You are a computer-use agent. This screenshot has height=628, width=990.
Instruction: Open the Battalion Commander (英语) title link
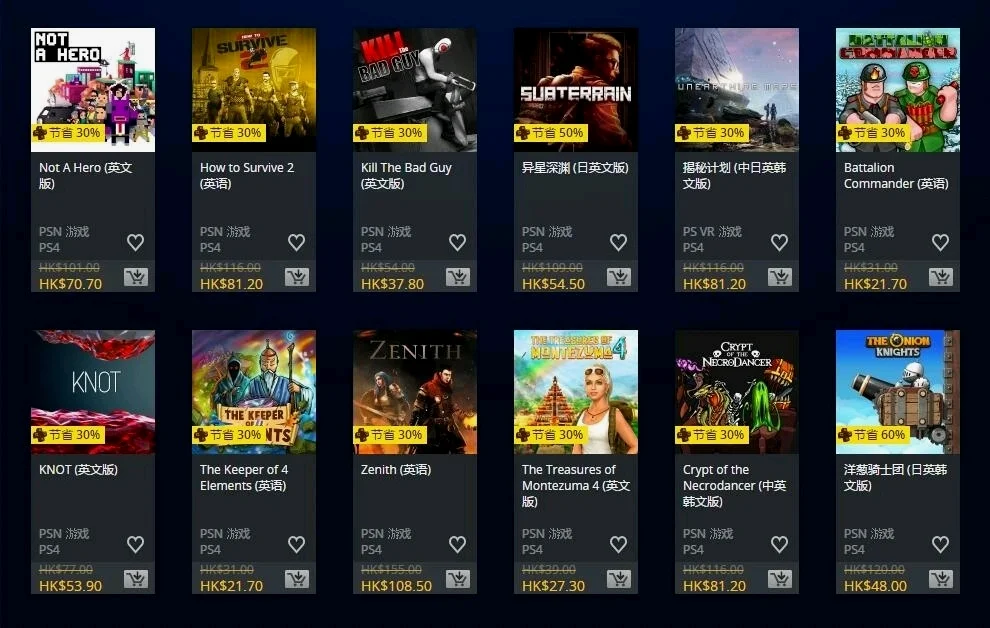(x=896, y=175)
